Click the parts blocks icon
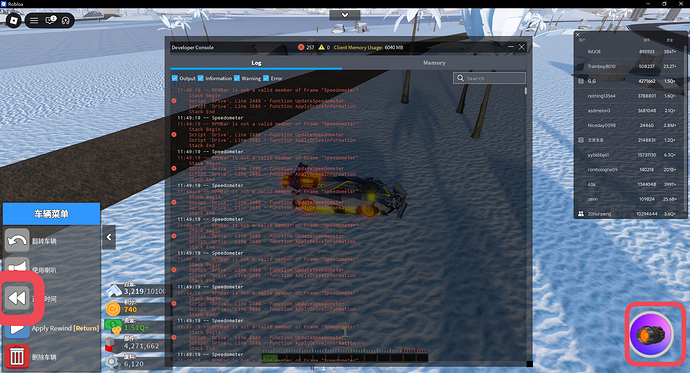Viewport: 690px width, 373px height. coord(113,345)
